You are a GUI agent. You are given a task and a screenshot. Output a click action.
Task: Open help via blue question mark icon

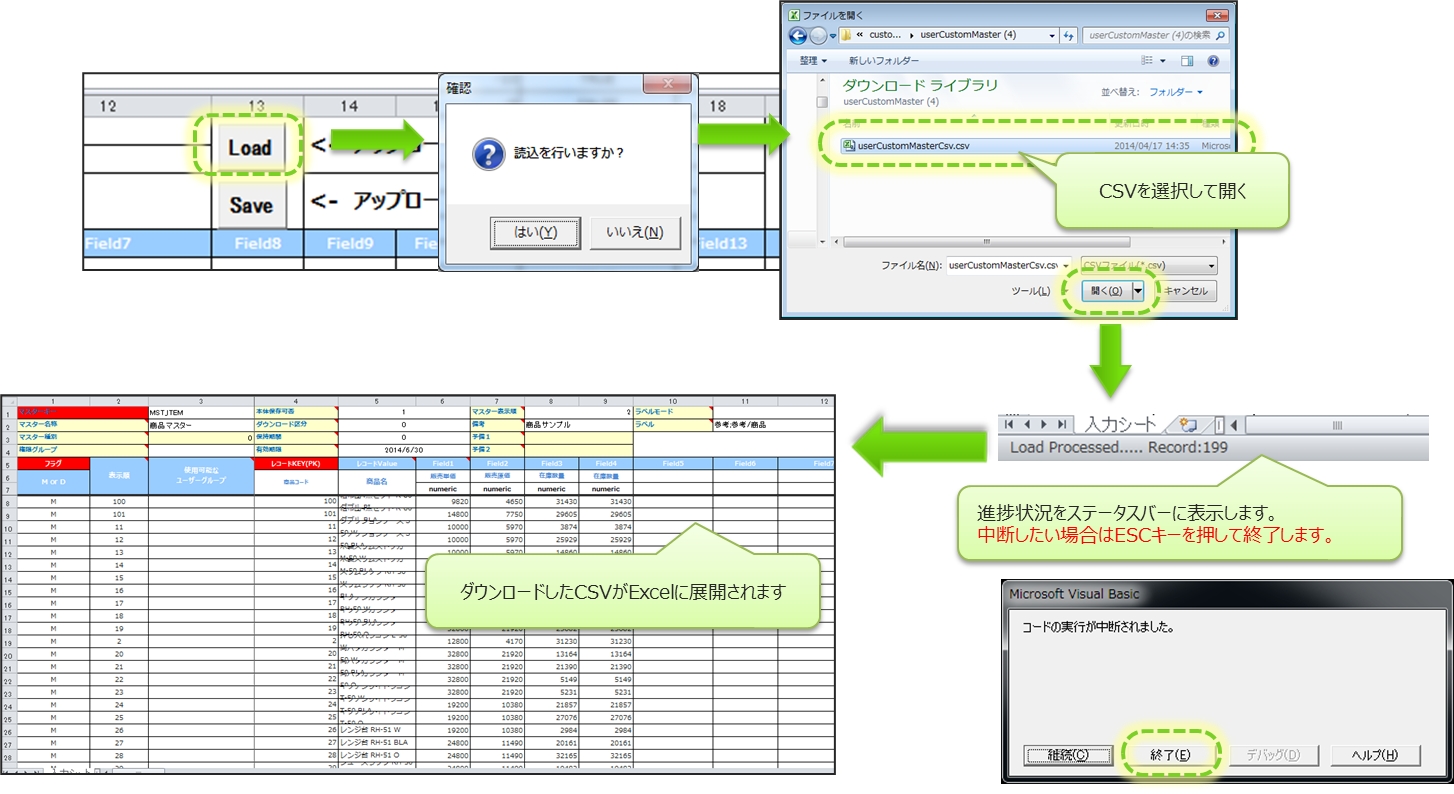1213,61
